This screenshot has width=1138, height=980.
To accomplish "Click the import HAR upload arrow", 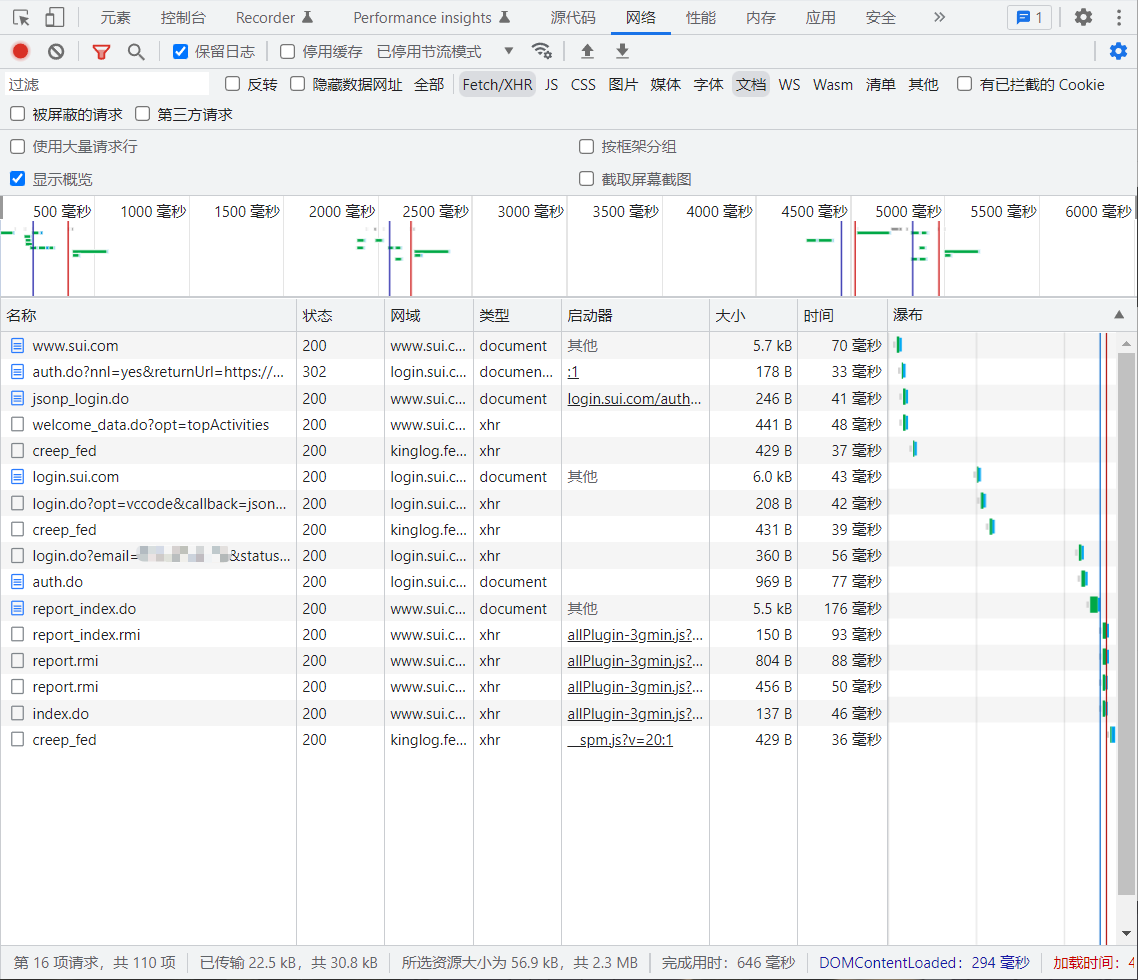I will (587, 51).
